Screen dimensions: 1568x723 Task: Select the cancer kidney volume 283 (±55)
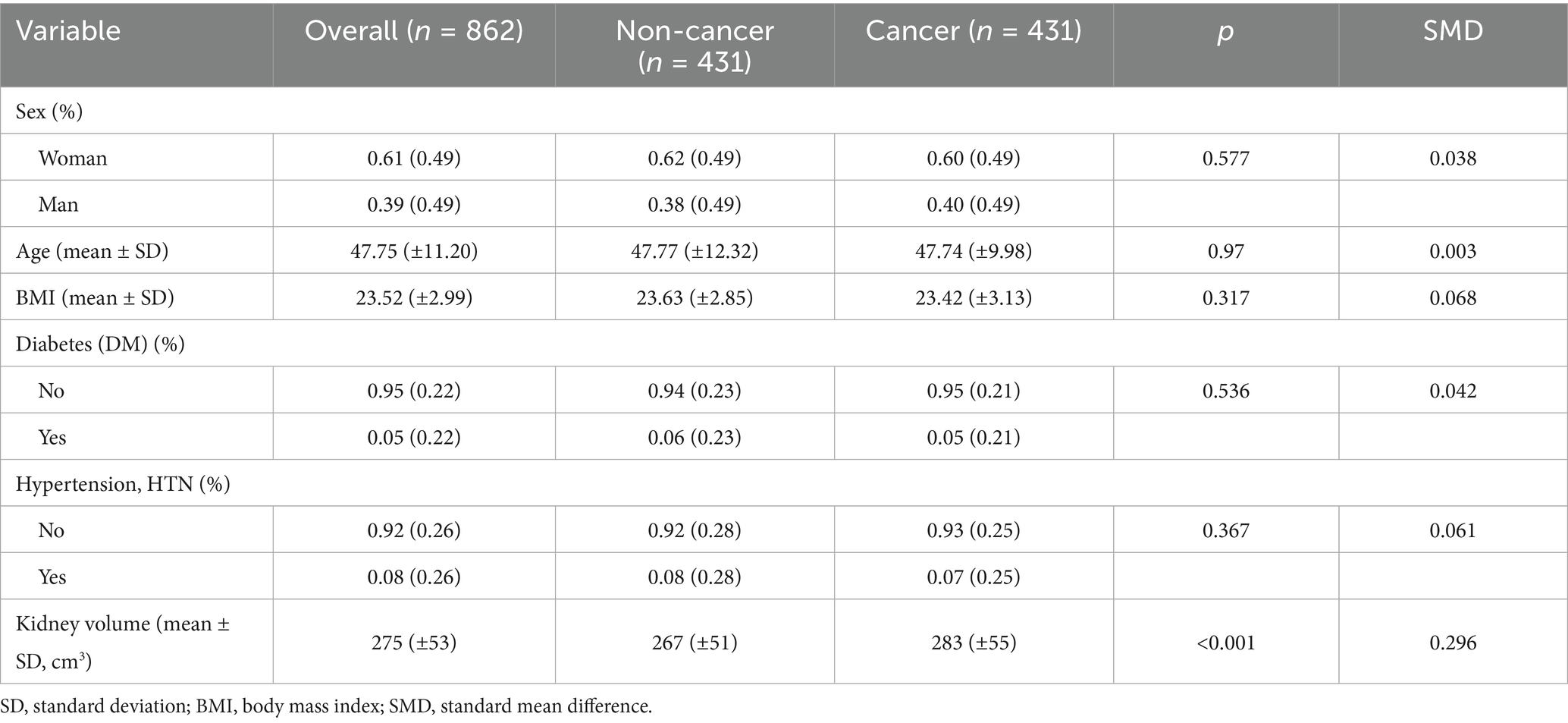pos(974,643)
